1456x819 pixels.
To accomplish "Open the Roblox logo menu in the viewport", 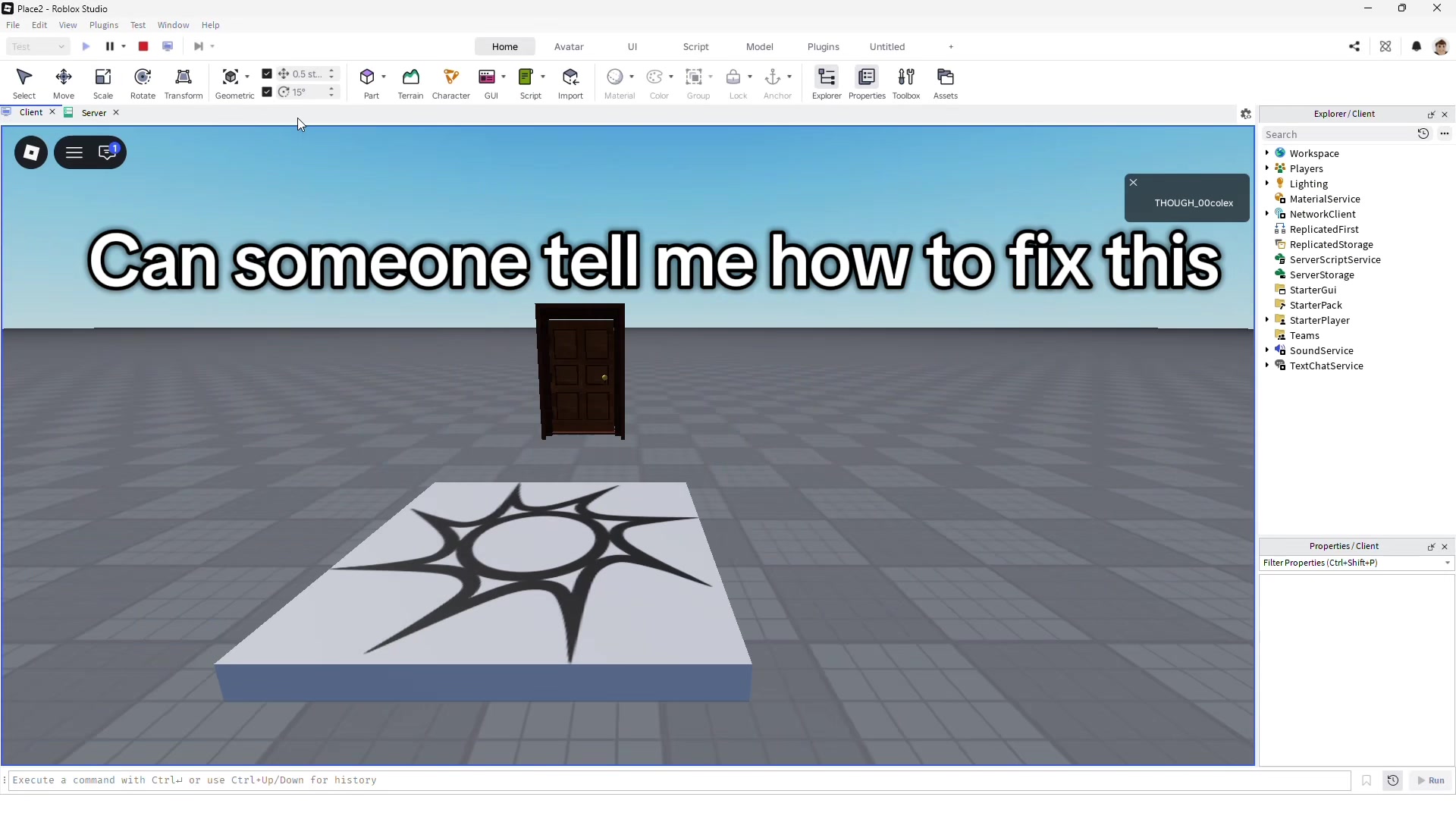I will 31,152.
